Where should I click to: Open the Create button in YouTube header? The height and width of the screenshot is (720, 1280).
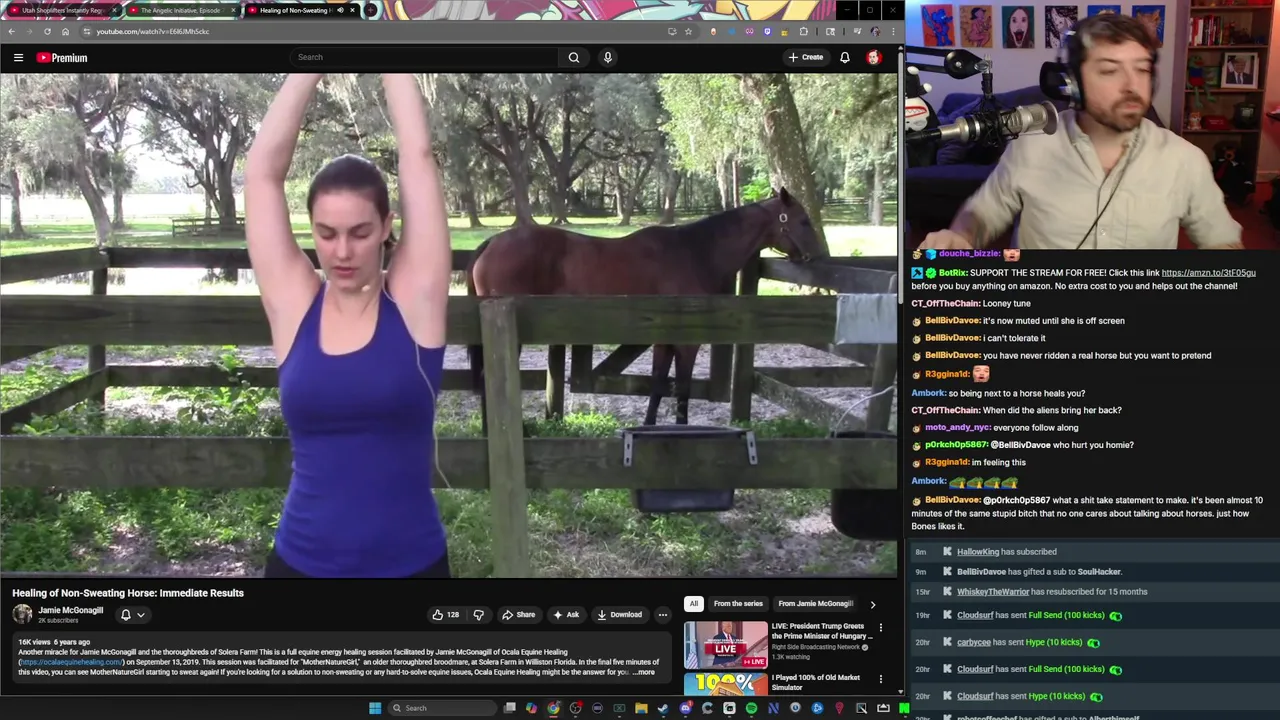click(x=806, y=57)
